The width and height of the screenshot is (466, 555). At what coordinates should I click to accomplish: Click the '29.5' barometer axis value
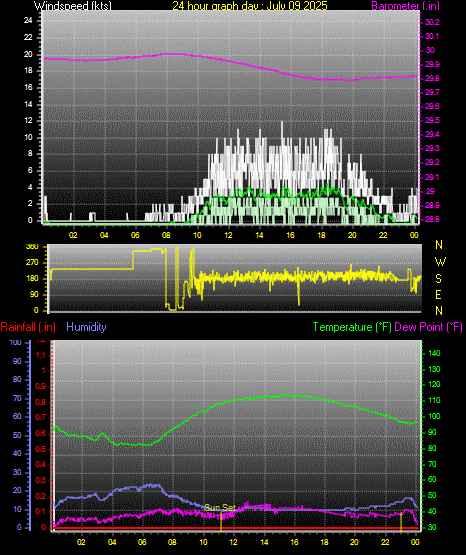tap(432, 120)
